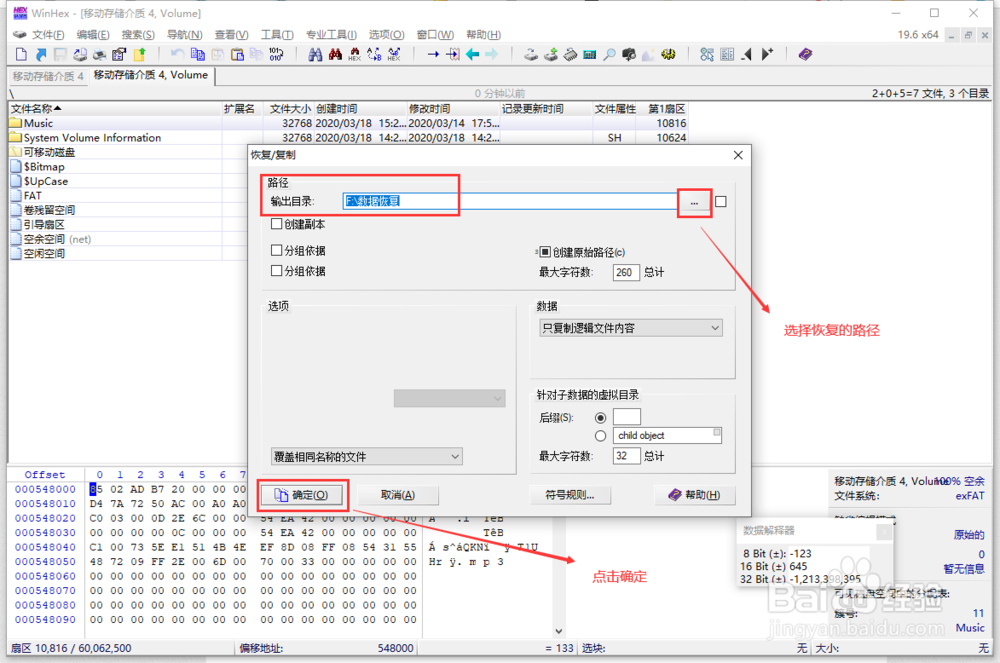Open the RAM editor chip icon
Screen dimensions: 1000x663
572,54
